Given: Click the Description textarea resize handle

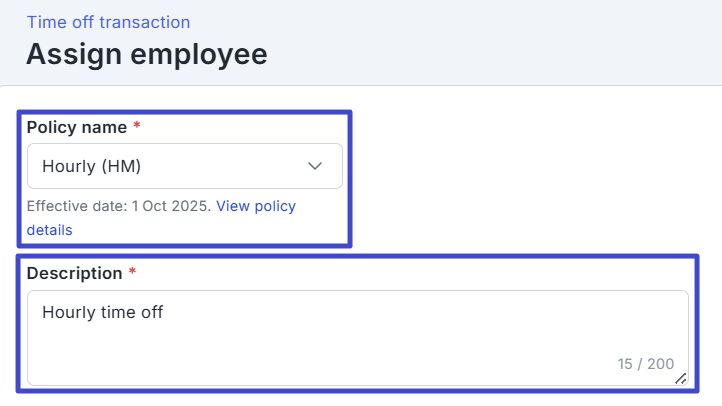Looking at the screenshot, I should click(681, 378).
